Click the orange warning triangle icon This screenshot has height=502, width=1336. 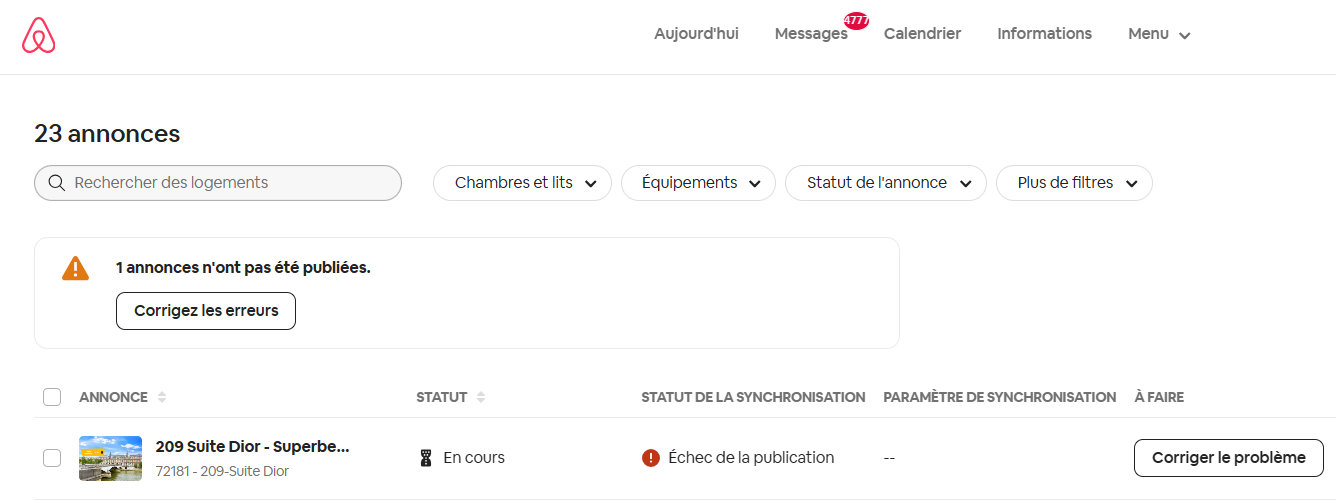75,268
